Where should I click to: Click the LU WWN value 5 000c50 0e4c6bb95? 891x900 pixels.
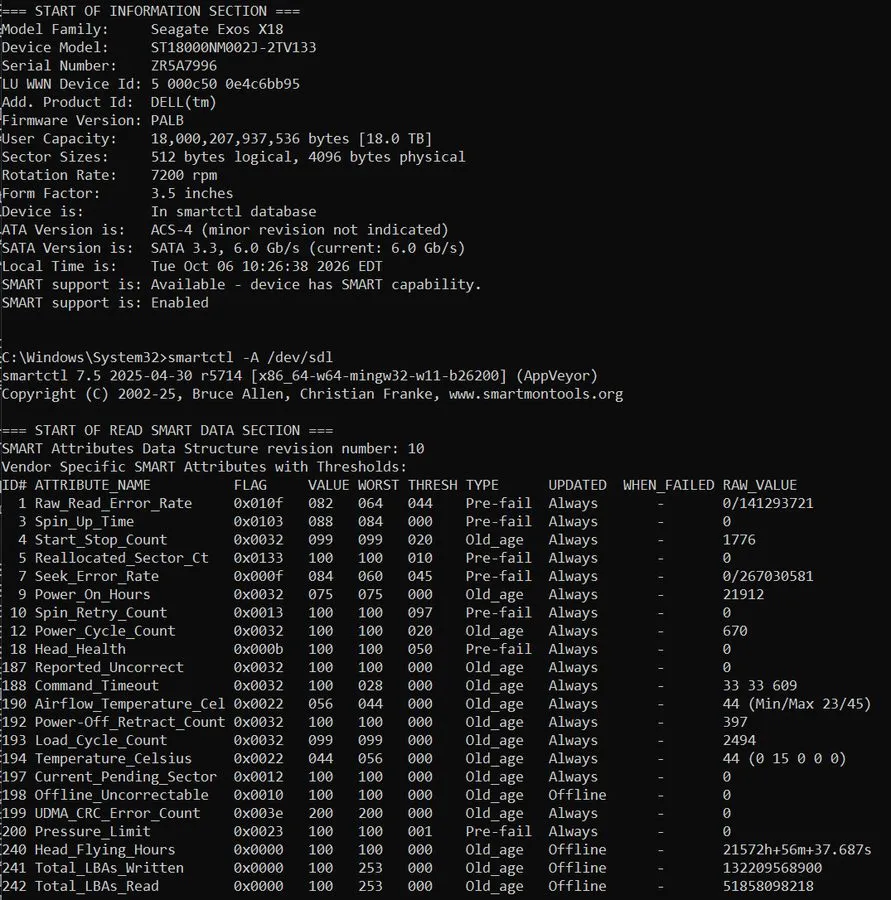[x=225, y=84]
